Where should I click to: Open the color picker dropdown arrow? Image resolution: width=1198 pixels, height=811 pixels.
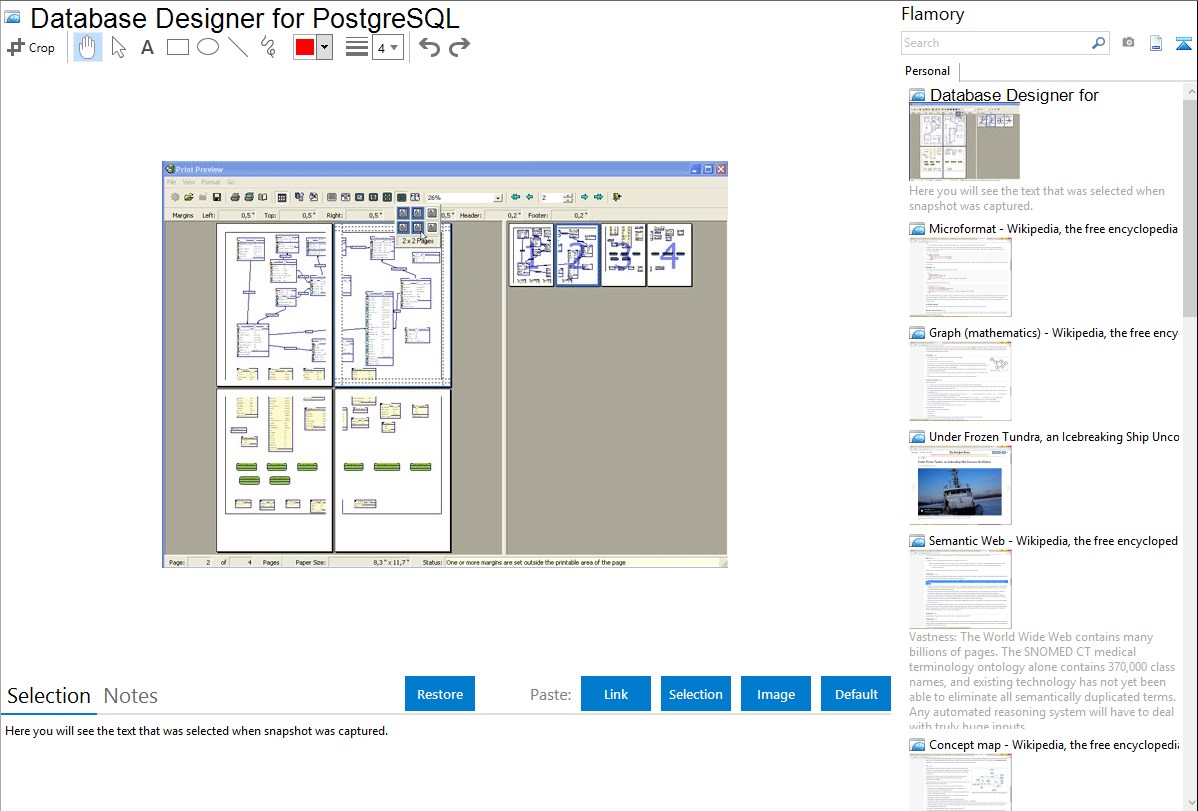point(324,47)
